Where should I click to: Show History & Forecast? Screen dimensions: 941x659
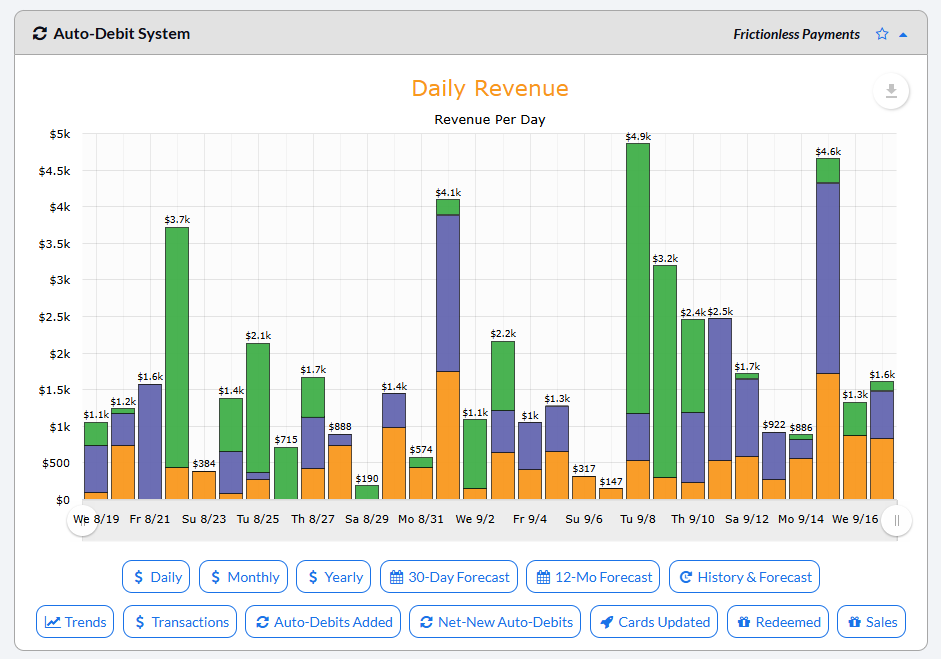click(744, 577)
